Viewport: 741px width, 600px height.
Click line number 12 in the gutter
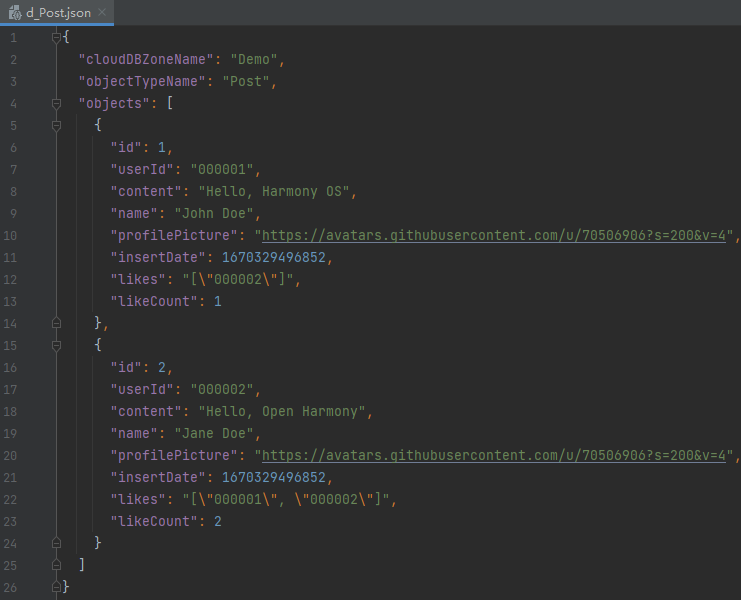(x=11, y=279)
